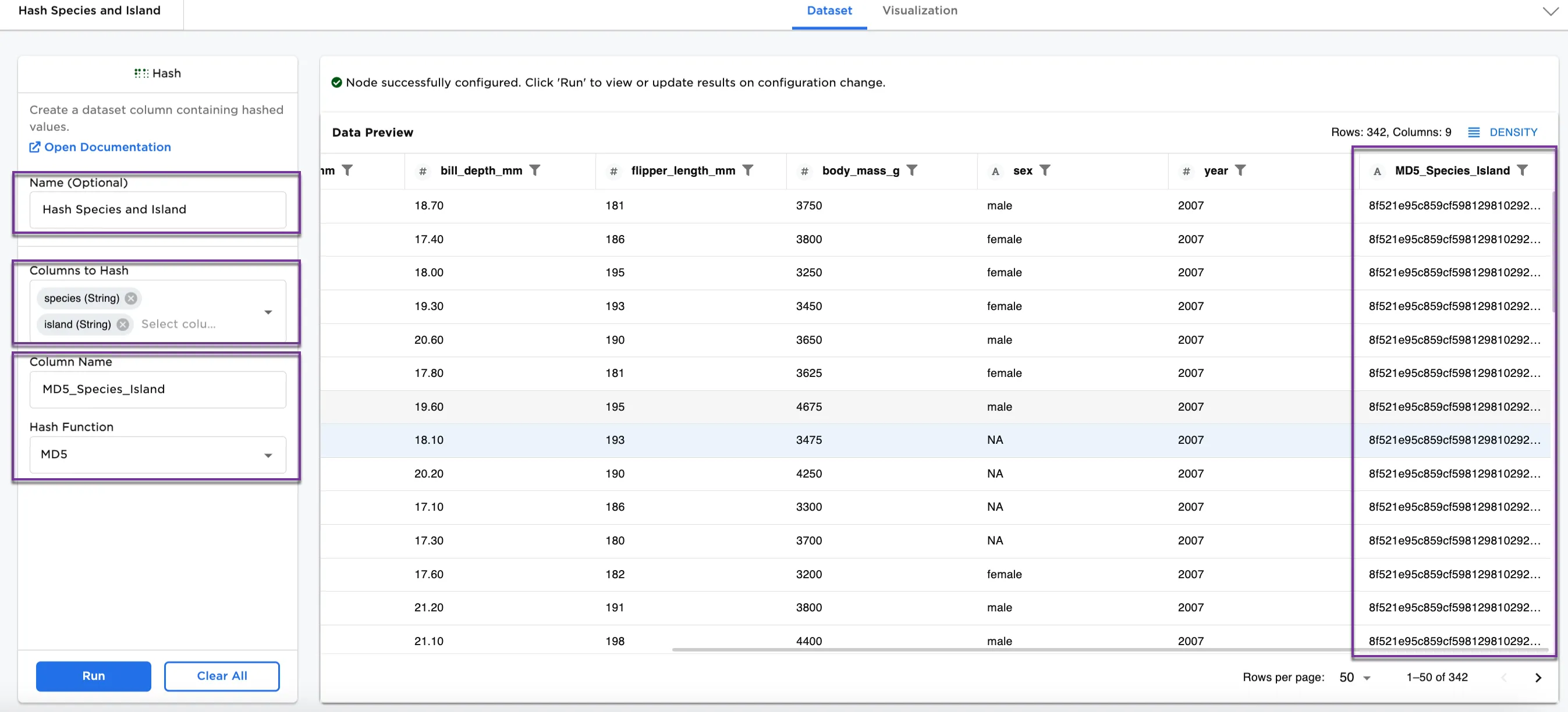Click the filter icon on bill_depth_mm column
1568x712 pixels.
535,170
